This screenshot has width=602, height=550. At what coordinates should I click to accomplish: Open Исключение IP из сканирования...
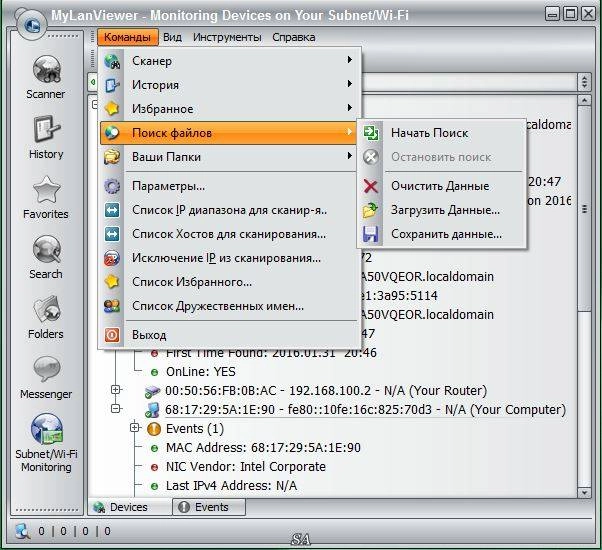pyautogui.click(x=228, y=258)
